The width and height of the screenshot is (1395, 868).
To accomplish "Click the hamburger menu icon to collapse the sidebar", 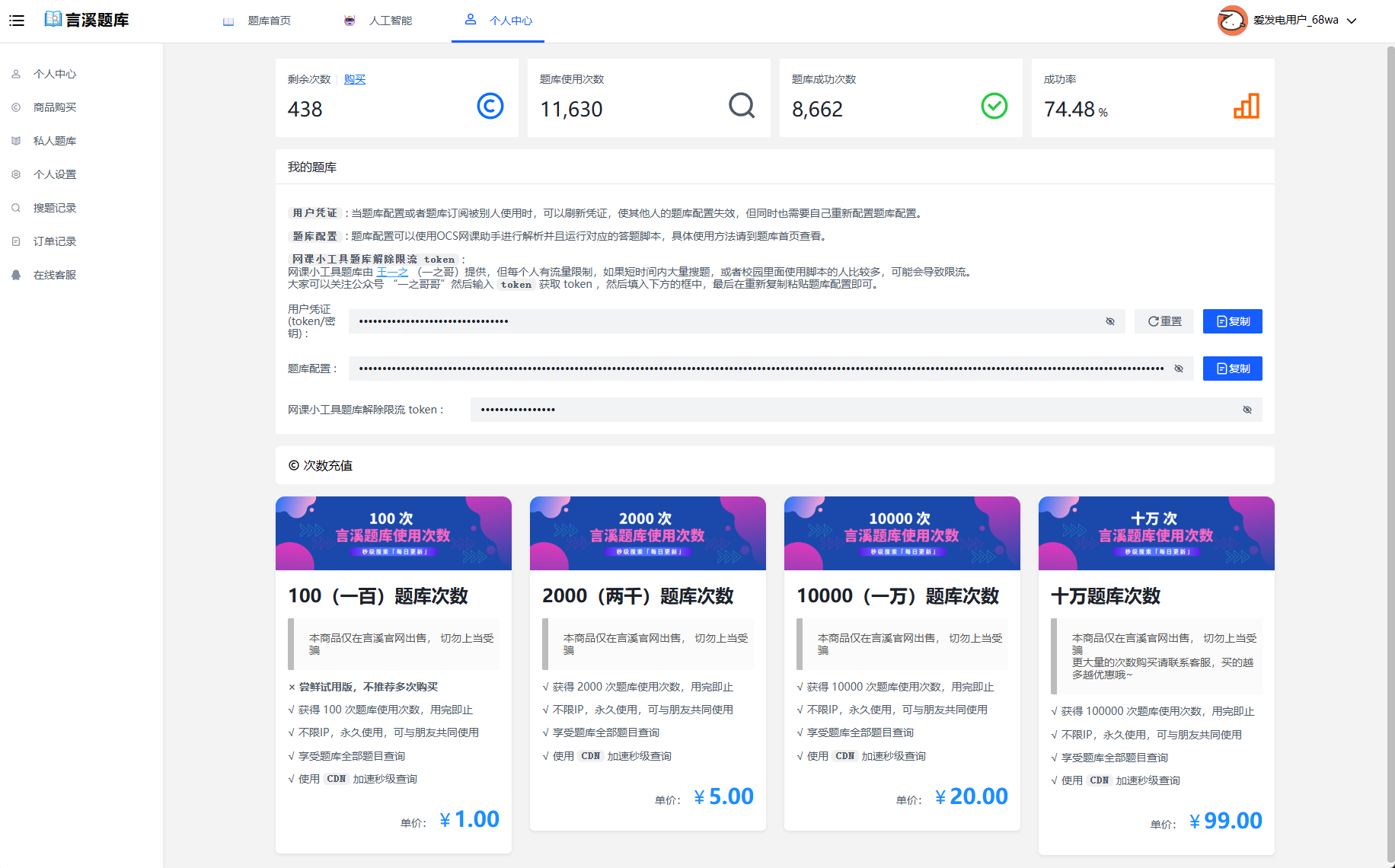I will 17,21.
